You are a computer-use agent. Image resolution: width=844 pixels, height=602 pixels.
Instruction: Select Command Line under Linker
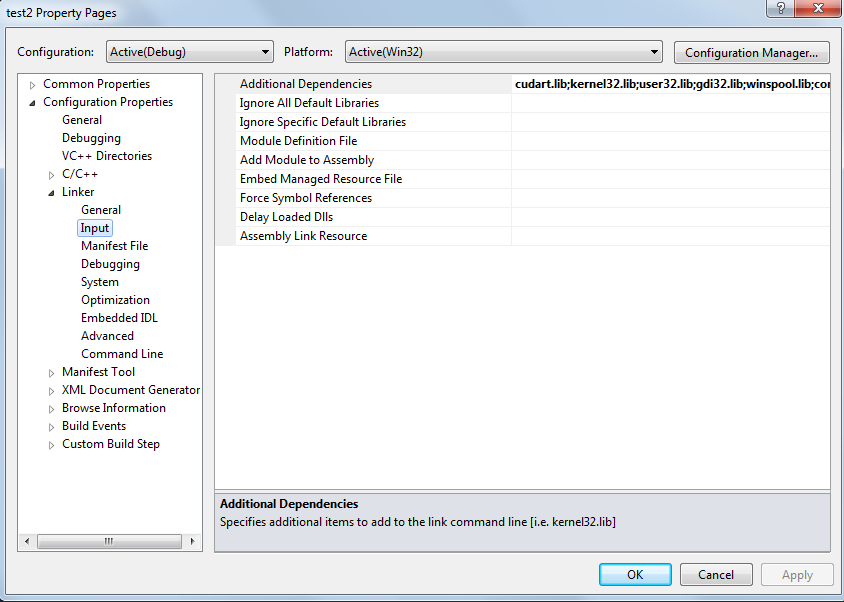[x=122, y=354]
